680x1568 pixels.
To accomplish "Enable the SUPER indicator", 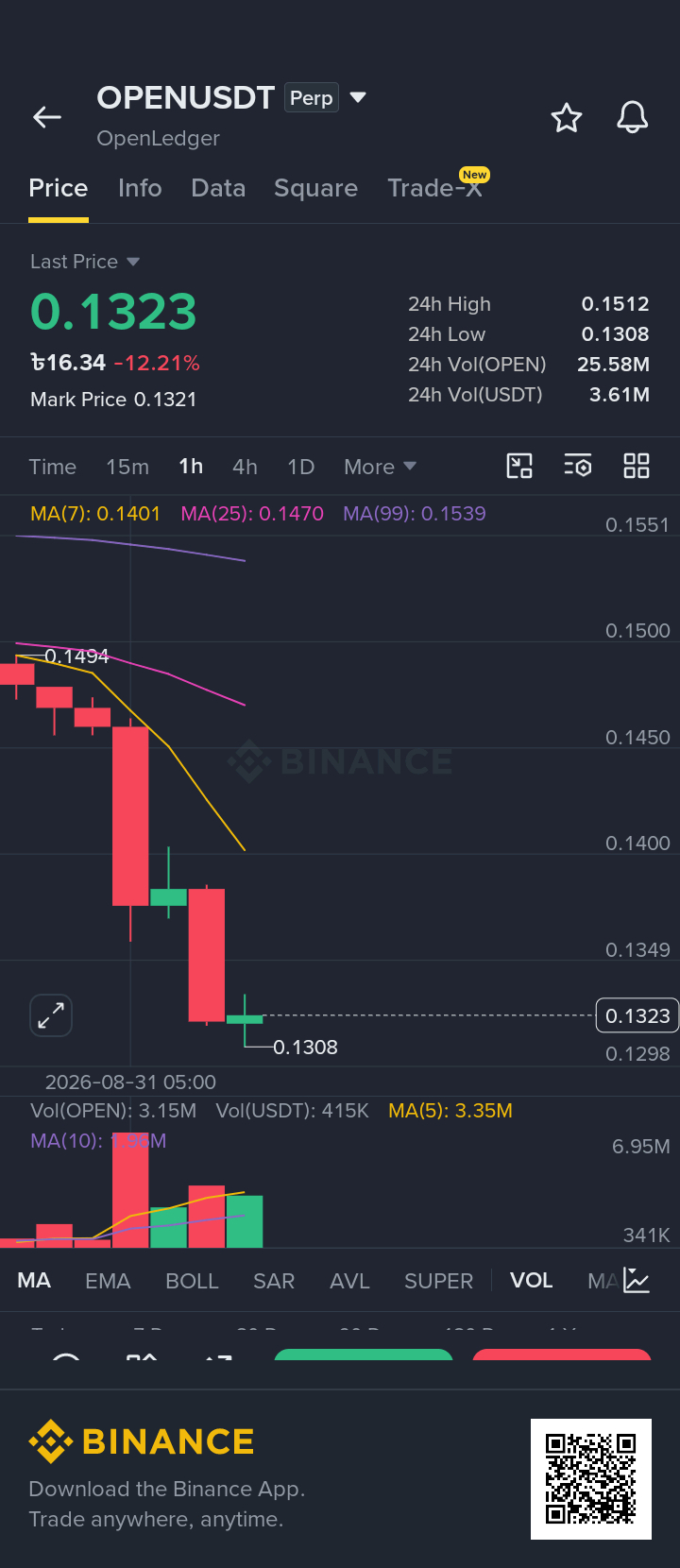I will tap(438, 1281).
